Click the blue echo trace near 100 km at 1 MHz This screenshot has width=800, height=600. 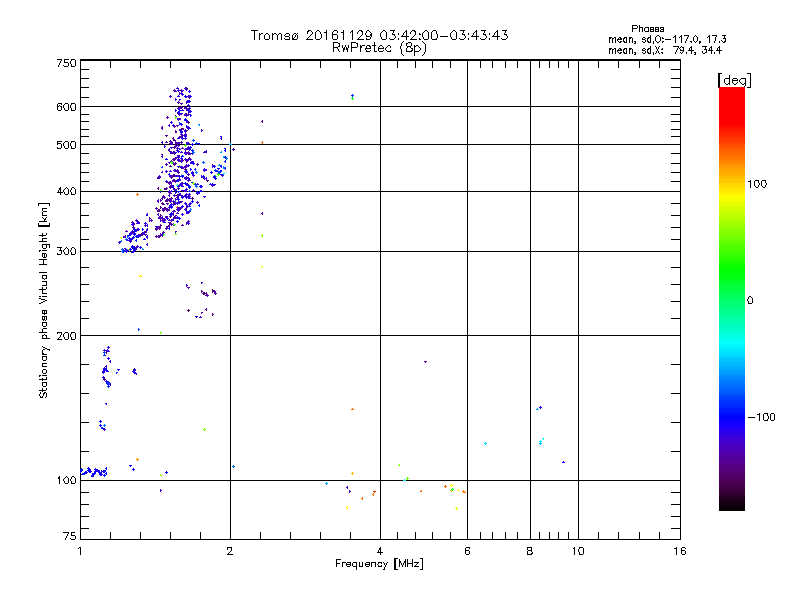coord(94,472)
